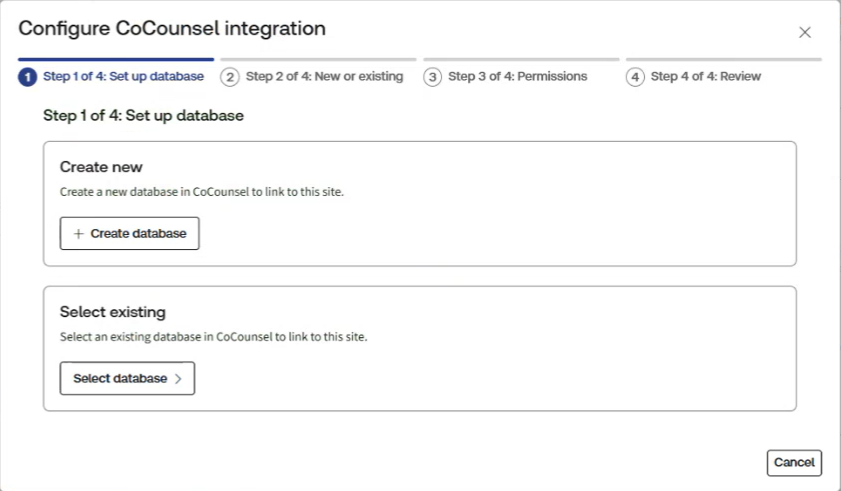Click the plus icon on Create database
Image resolution: width=841 pixels, height=491 pixels.
[79, 234]
